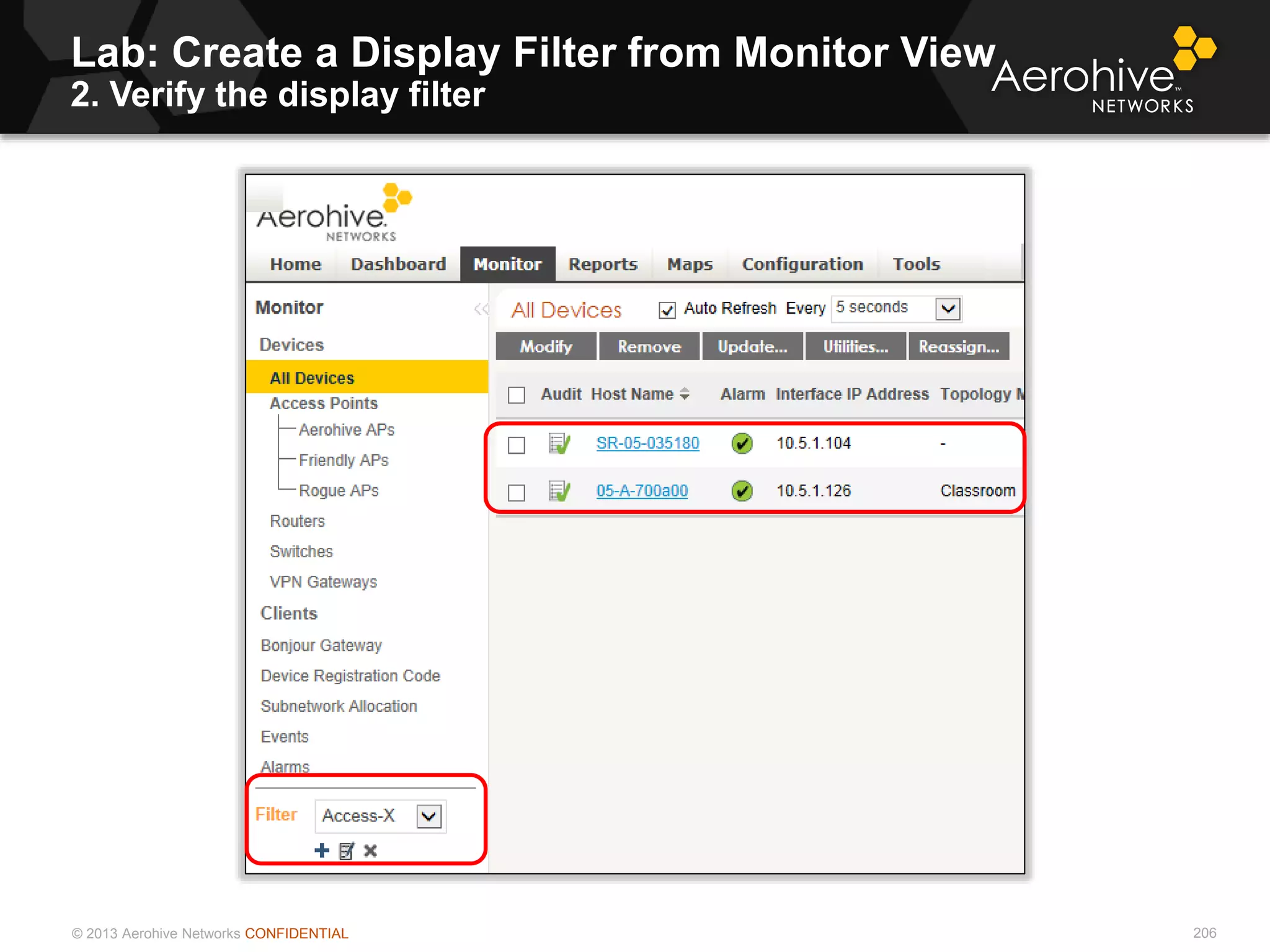
Task: Click the Devices section heading
Action: (291, 345)
